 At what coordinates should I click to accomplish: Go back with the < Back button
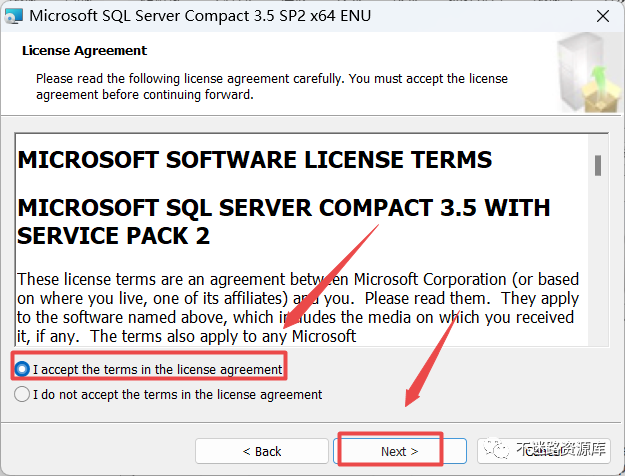[x=262, y=451]
